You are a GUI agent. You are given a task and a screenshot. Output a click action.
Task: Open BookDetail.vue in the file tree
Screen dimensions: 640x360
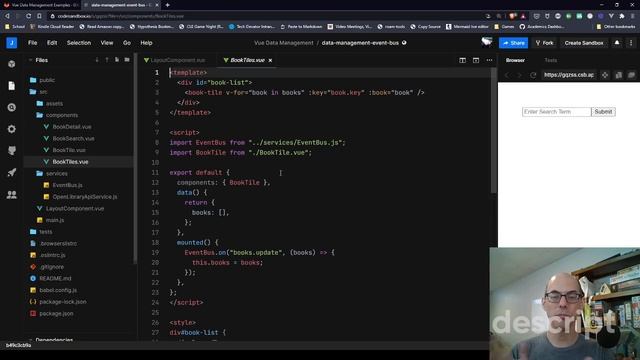pos(72,127)
